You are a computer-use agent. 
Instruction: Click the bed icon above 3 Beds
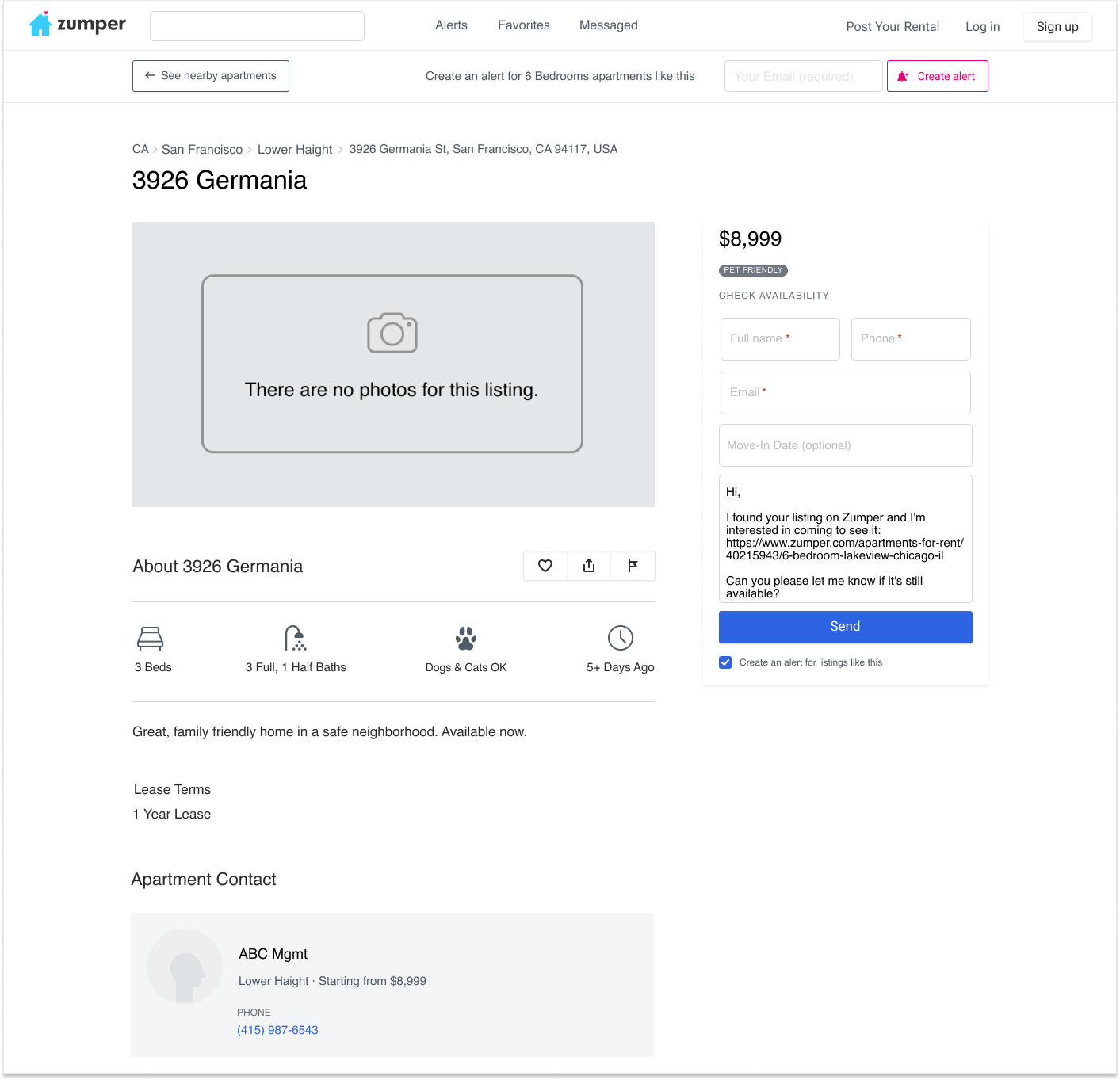[151, 638]
